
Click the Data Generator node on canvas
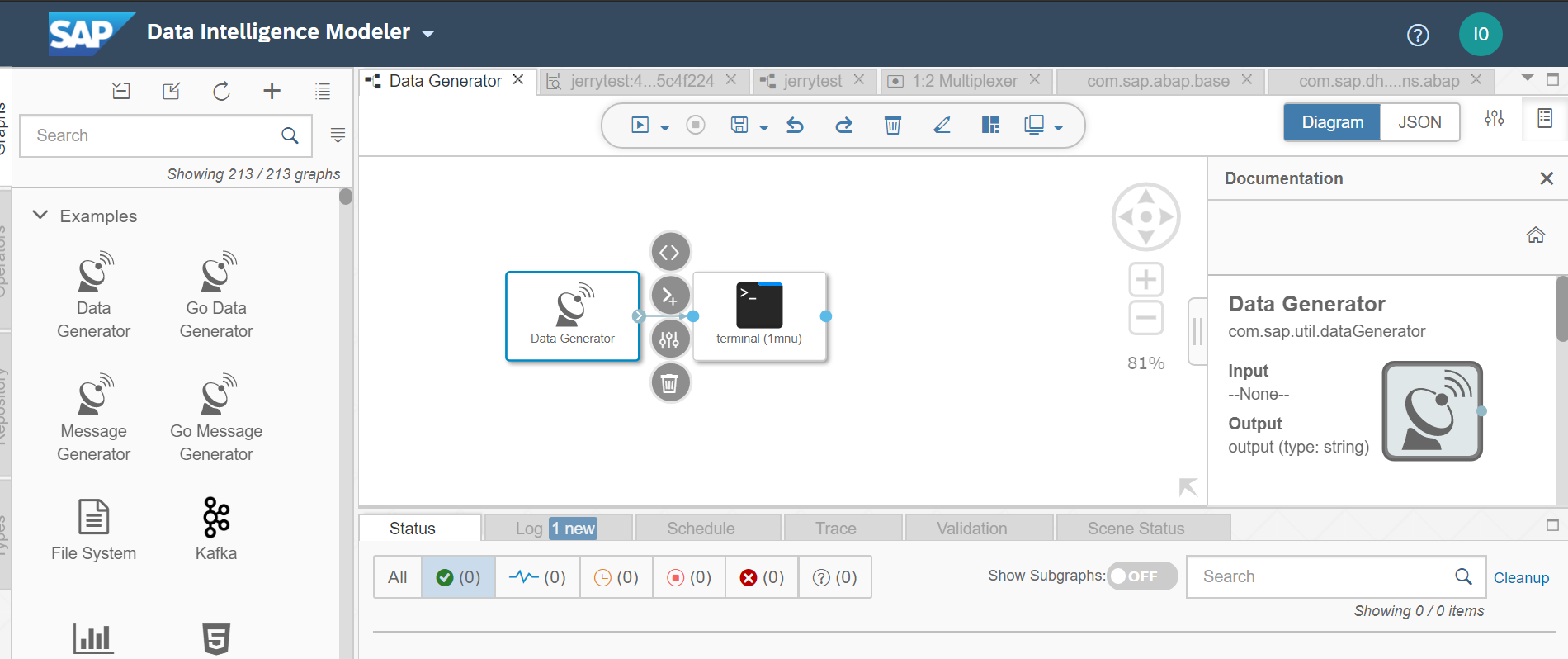click(x=573, y=316)
